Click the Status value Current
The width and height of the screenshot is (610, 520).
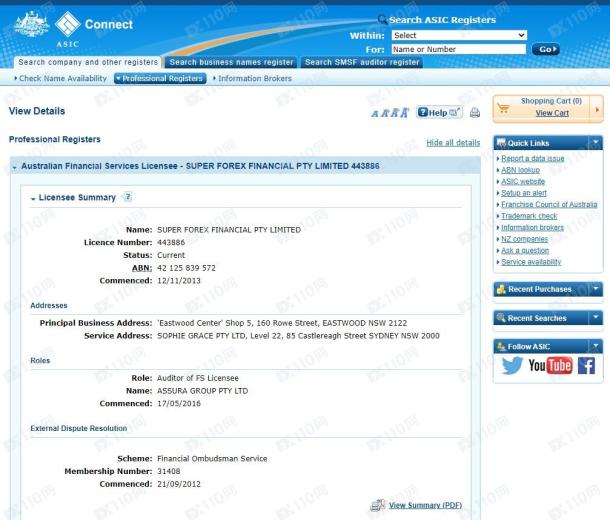(171, 255)
